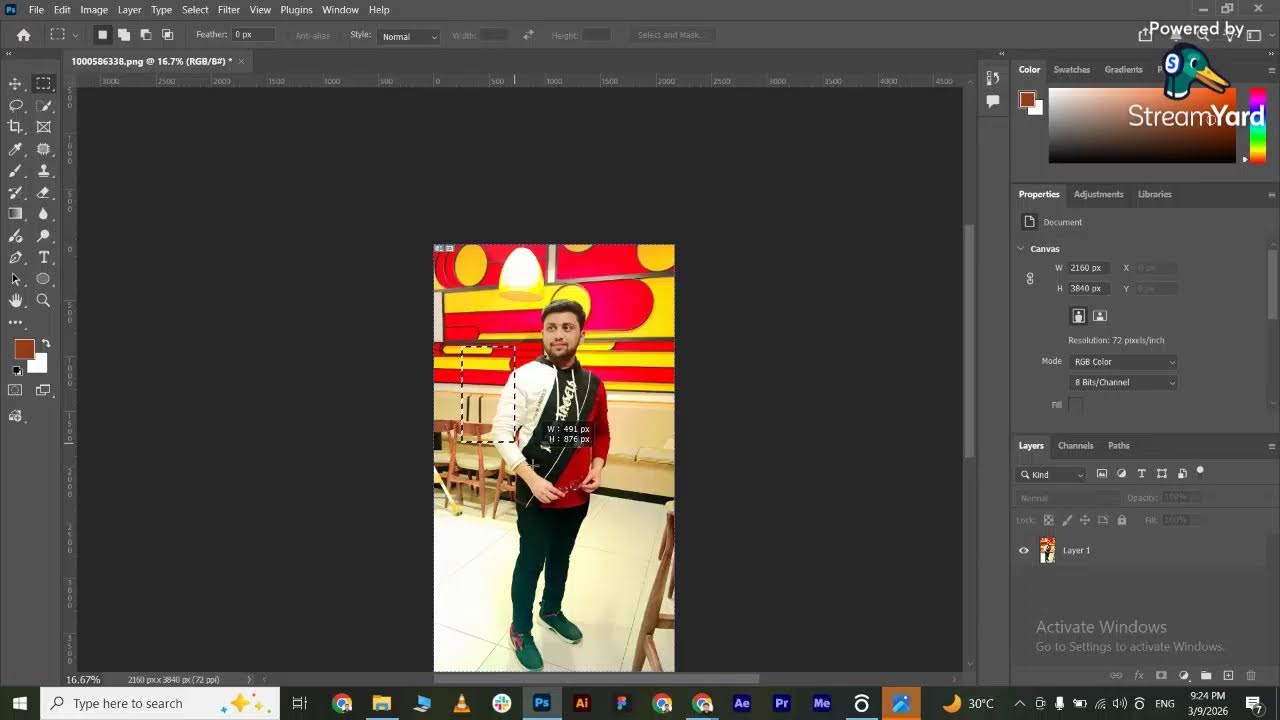Choose Subtract from Selection mode
Image resolution: width=1280 pixels, height=720 pixels.
click(x=146, y=35)
